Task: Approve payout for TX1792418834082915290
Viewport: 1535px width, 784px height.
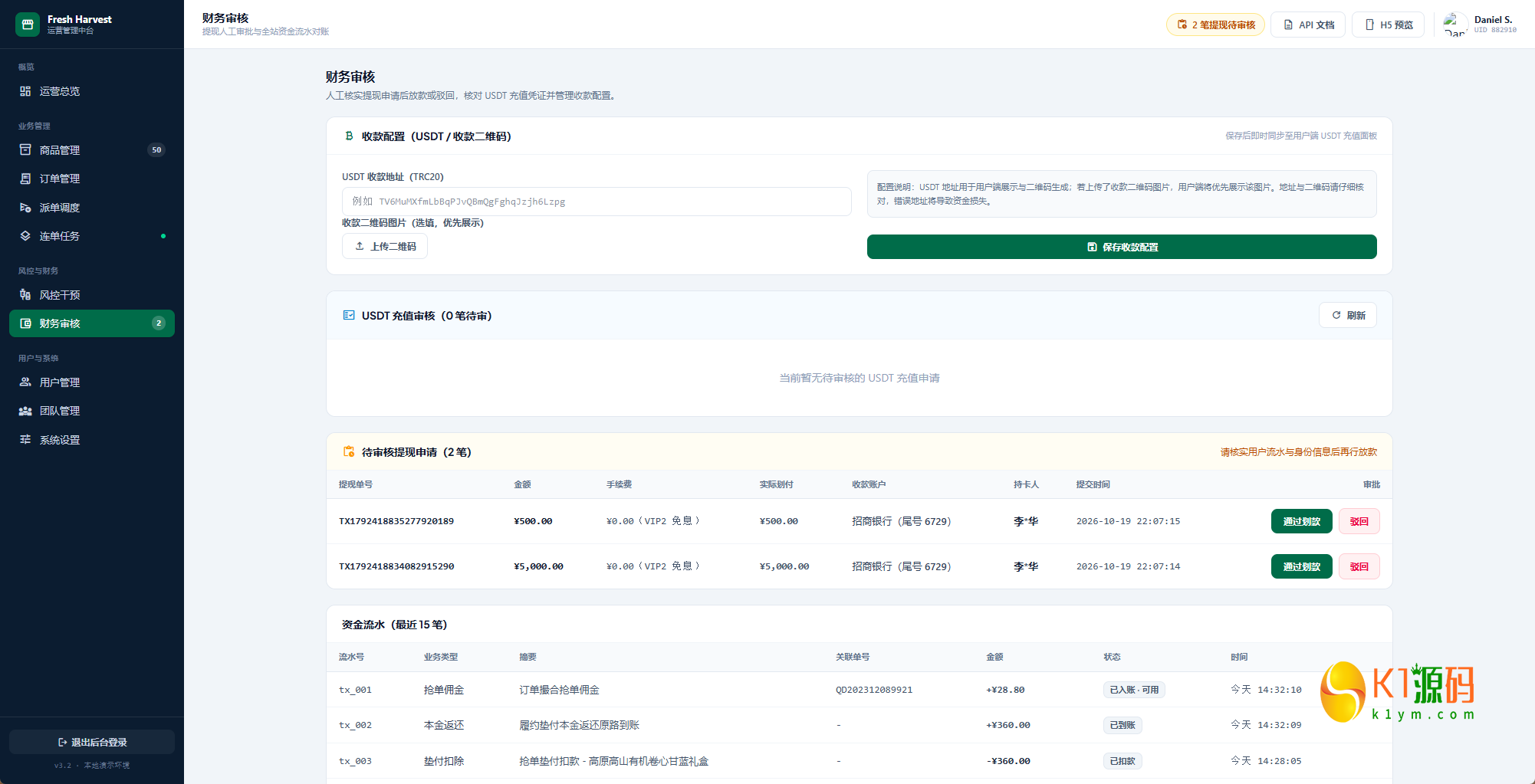Action: 1301,566
